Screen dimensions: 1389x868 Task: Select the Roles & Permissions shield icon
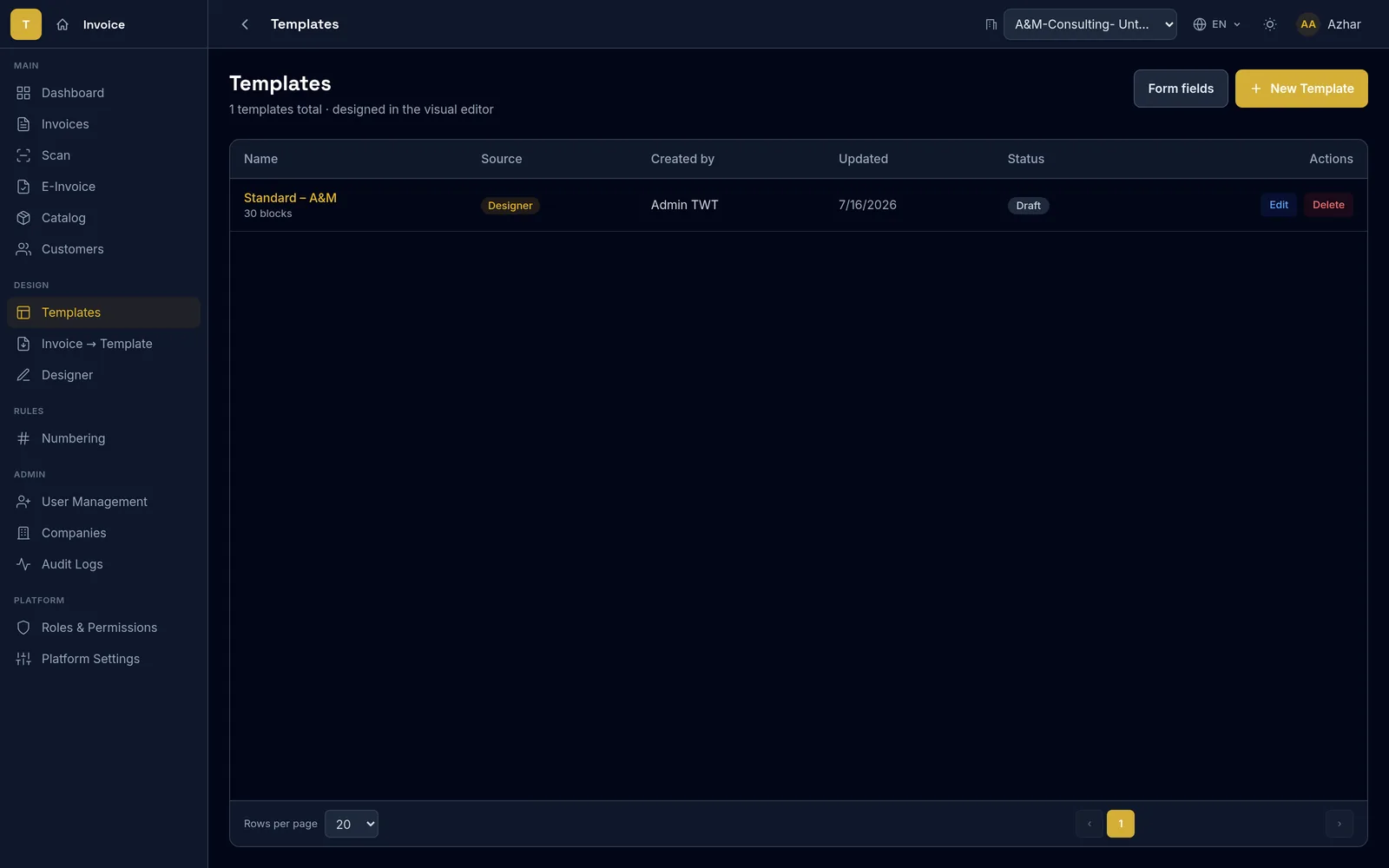[23, 628]
